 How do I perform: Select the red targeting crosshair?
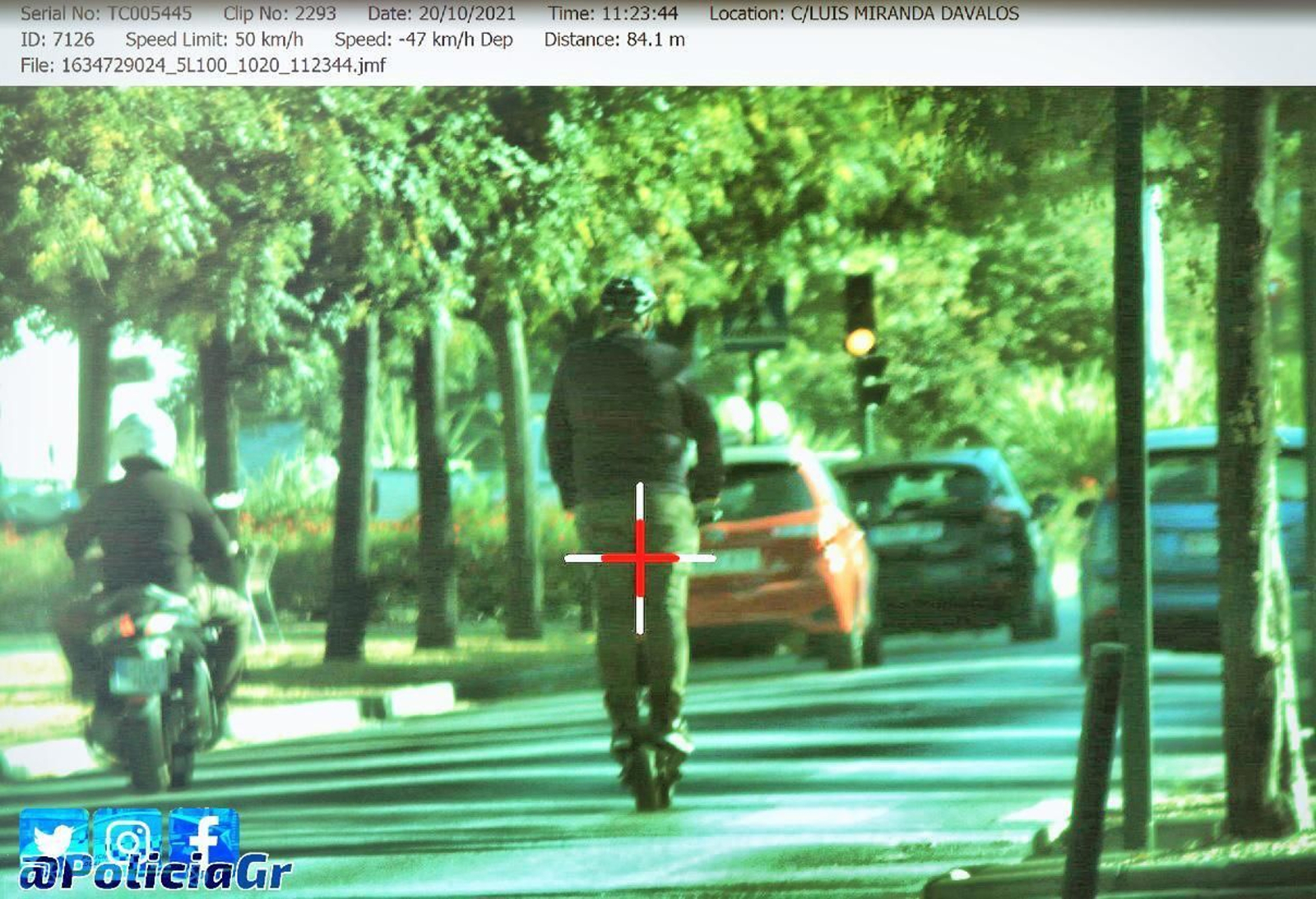(638, 559)
